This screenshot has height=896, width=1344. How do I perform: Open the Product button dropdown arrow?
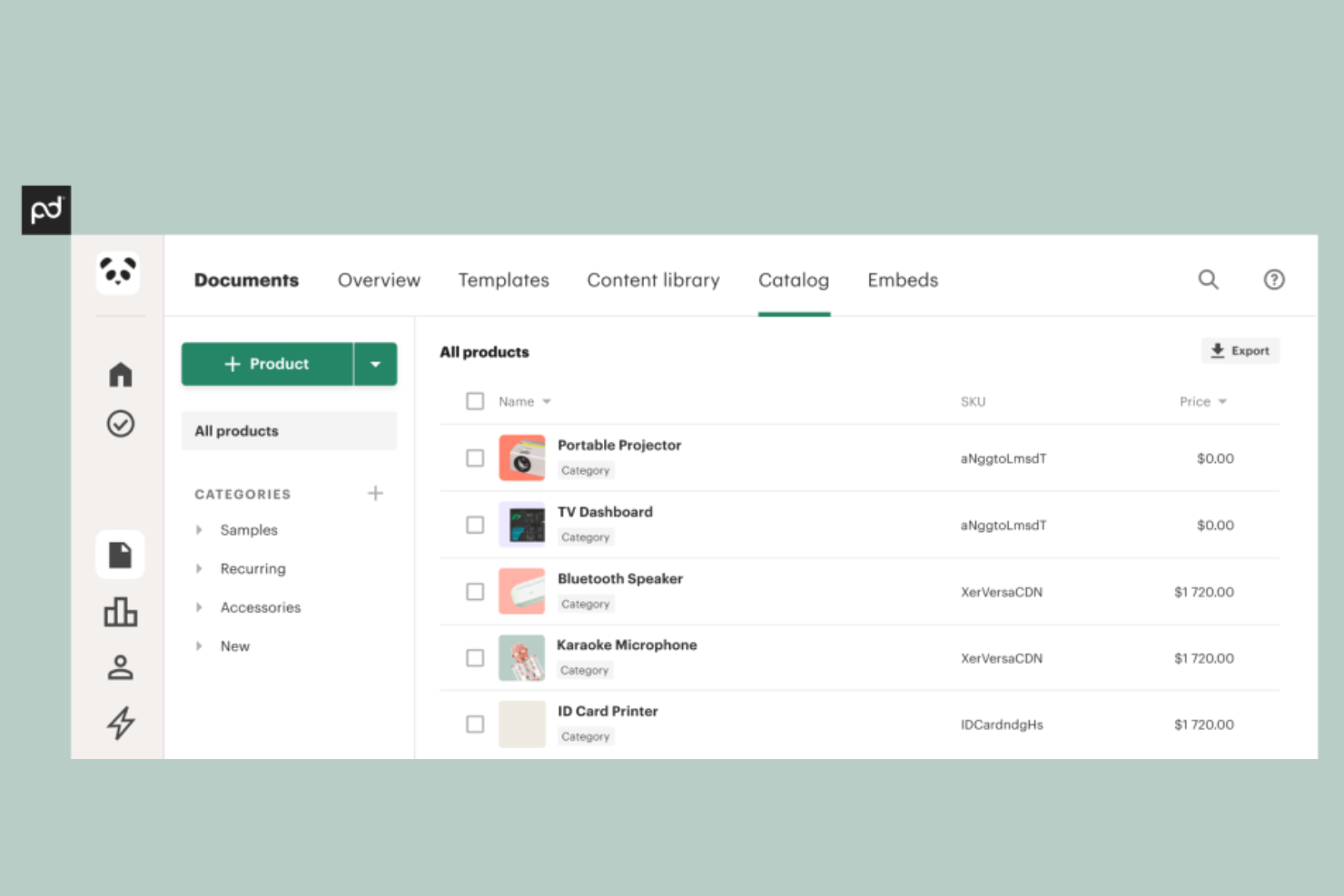[x=375, y=363]
